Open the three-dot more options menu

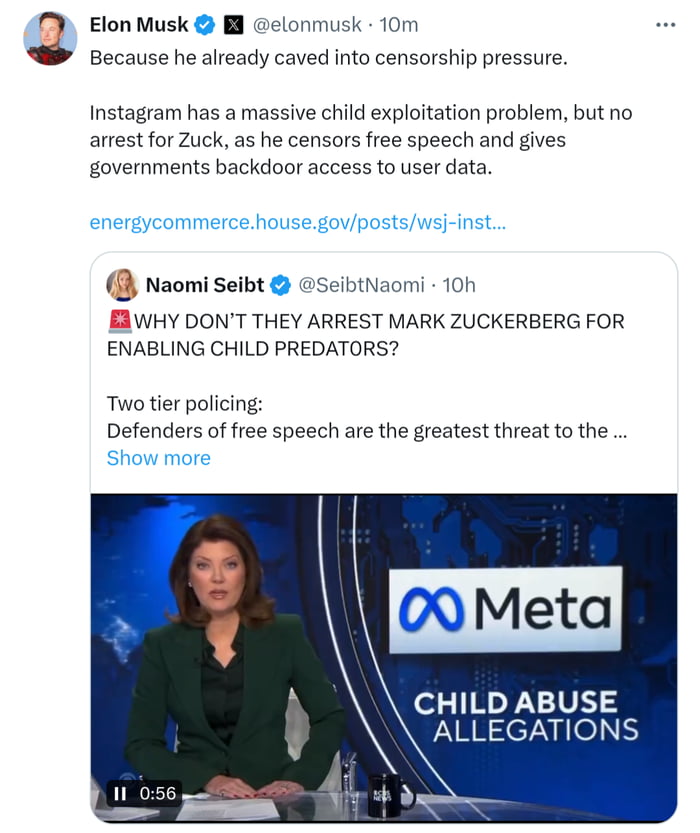point(665,25)
